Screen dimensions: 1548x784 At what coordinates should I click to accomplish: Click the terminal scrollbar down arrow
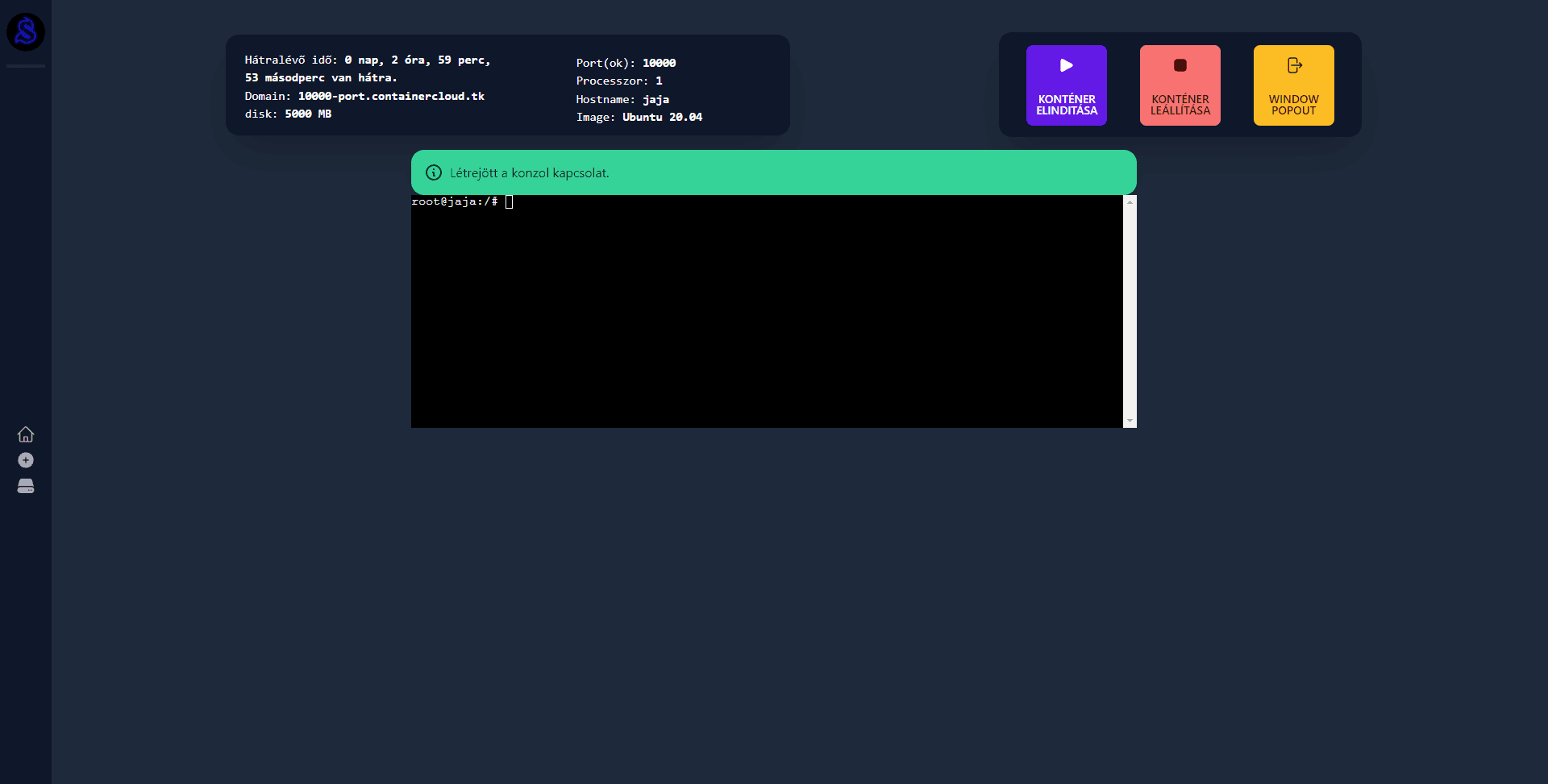tap(1130, 421)
